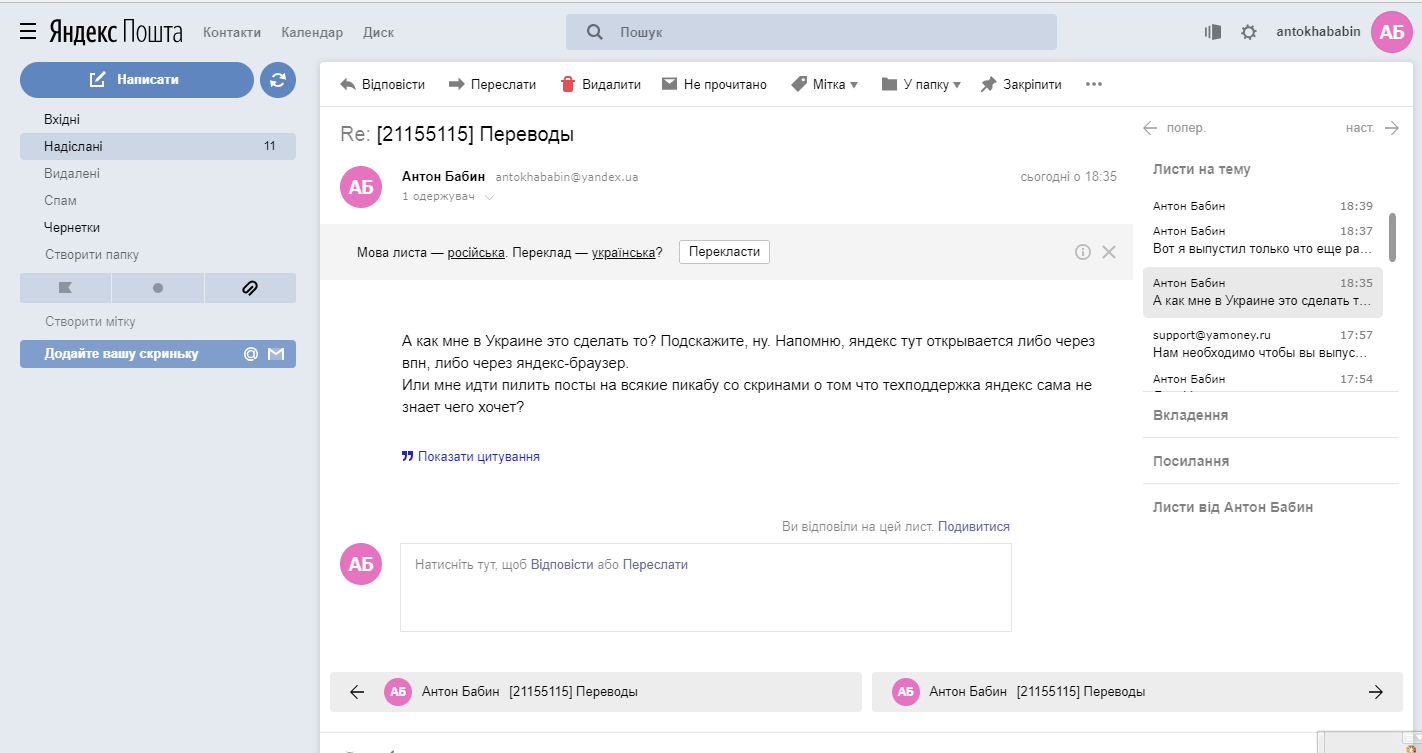Click Відповісти link inside quick reply box
The image size is (1422, 753).
tap(562, 564)
